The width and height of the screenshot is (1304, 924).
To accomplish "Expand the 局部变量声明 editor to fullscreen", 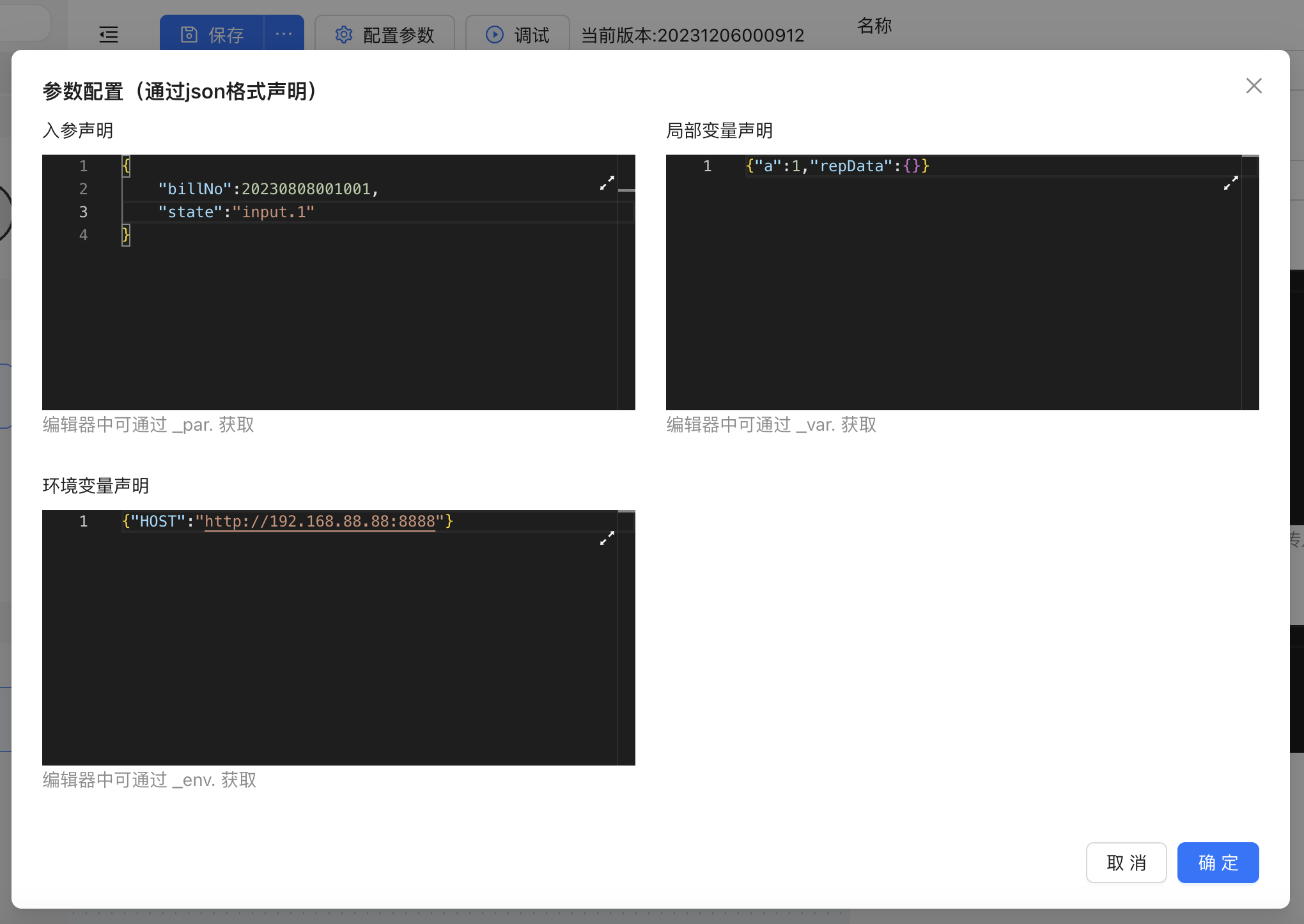I will click(x=1230, y=183).
